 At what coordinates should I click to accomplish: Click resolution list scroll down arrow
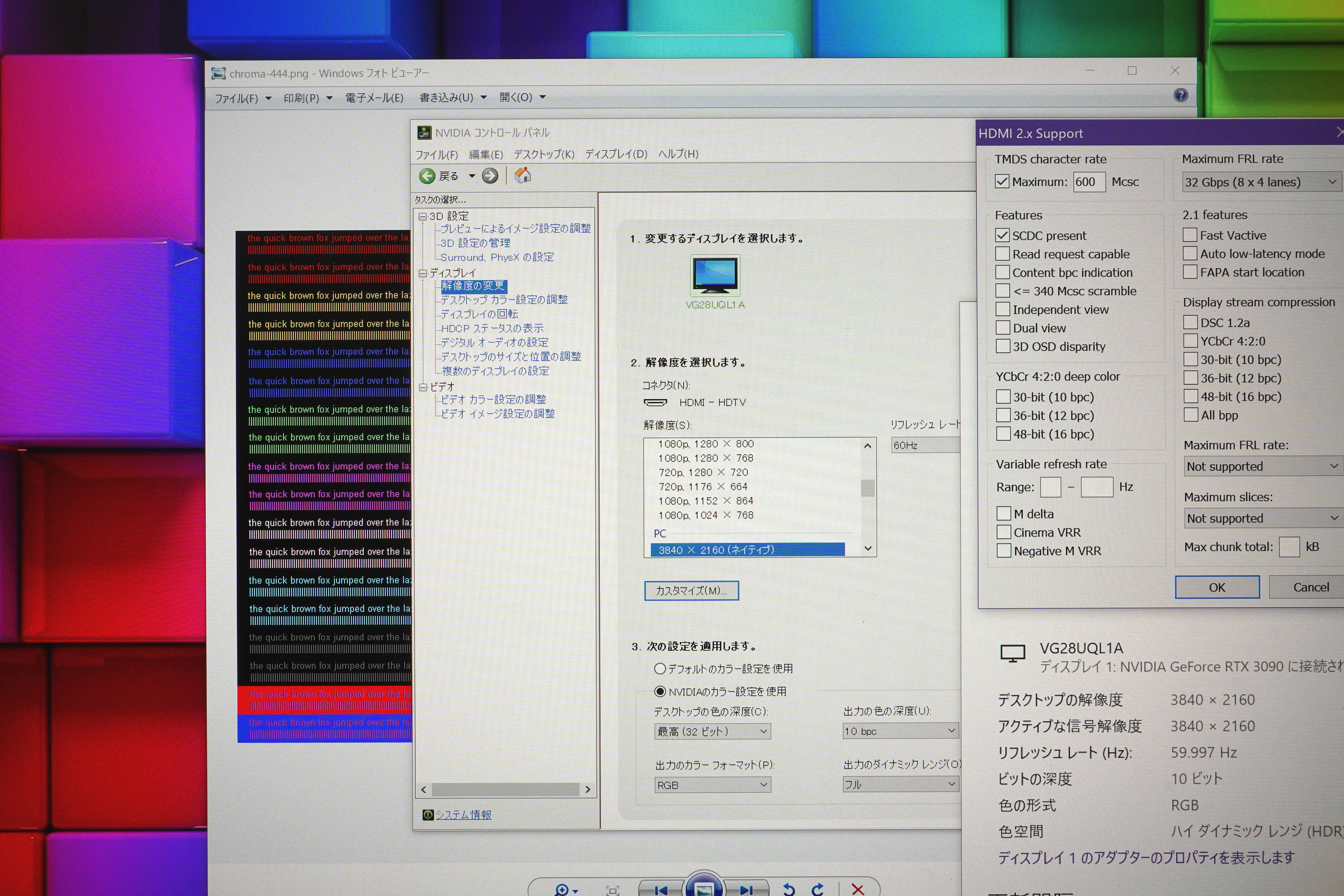(x=868, y=548)
